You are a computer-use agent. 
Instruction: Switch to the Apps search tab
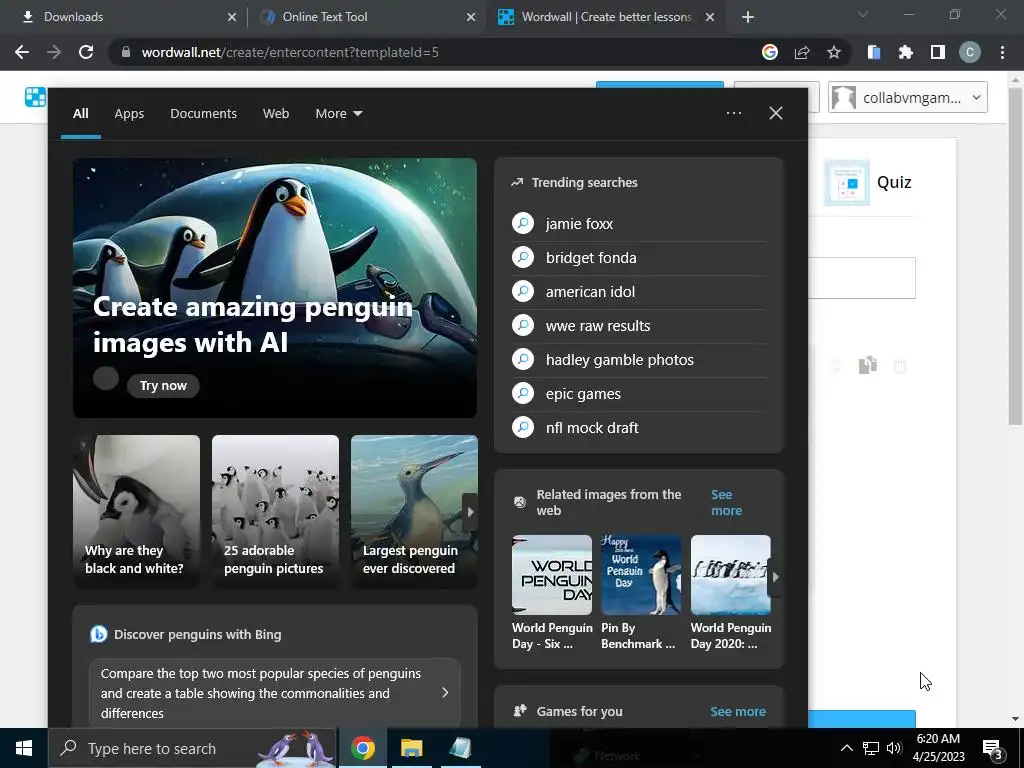click(129, 114)
